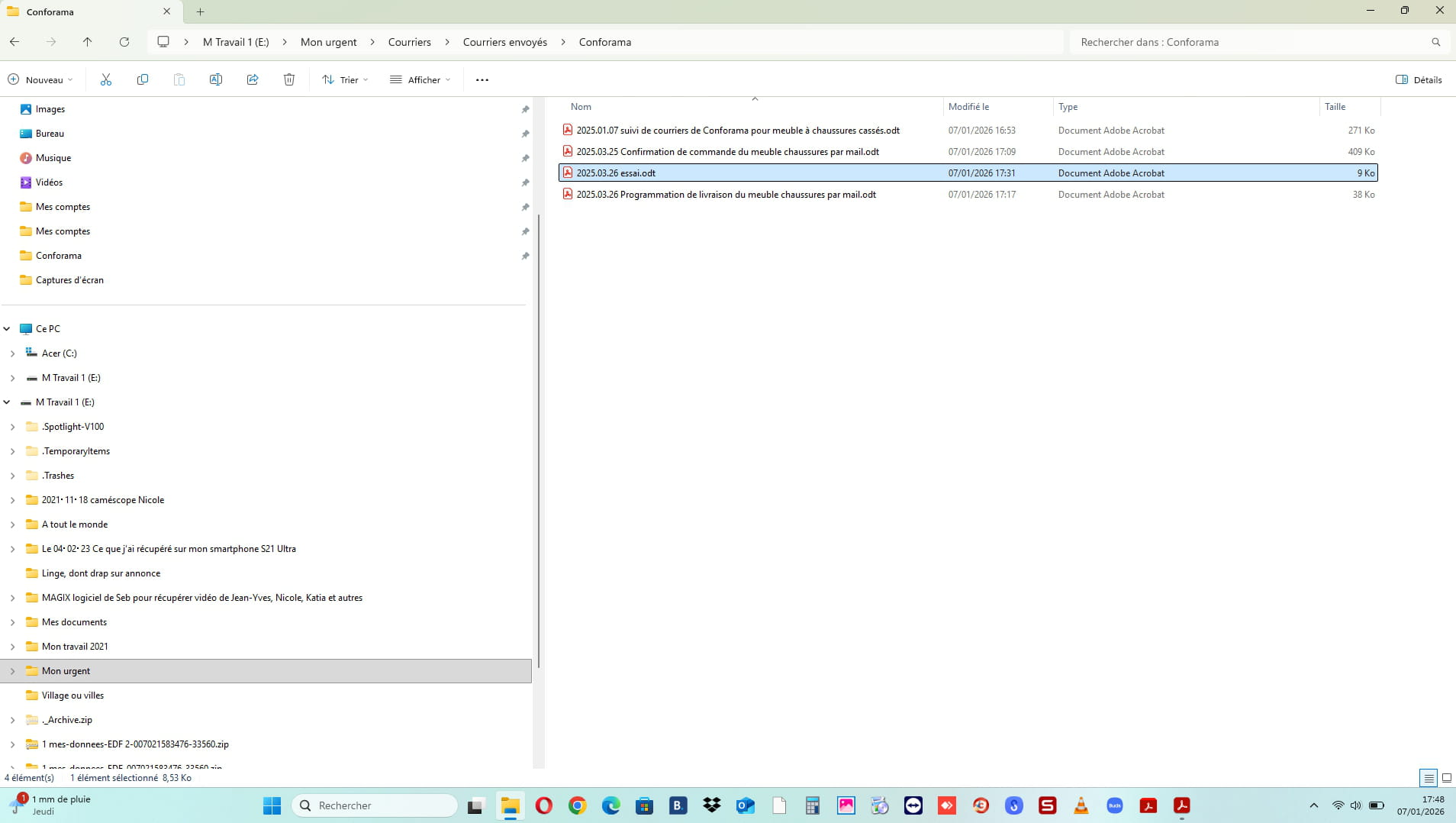This screenshot has height=823, width=1456.
Task: Click the Rename icon in toolbar
Action: point(216,79)
